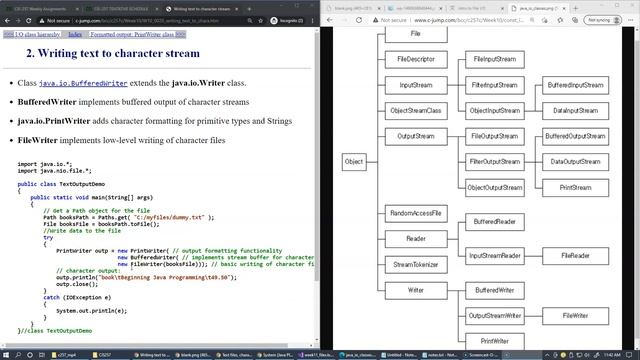Click the OutputStream box in diagram

(416, 136)
